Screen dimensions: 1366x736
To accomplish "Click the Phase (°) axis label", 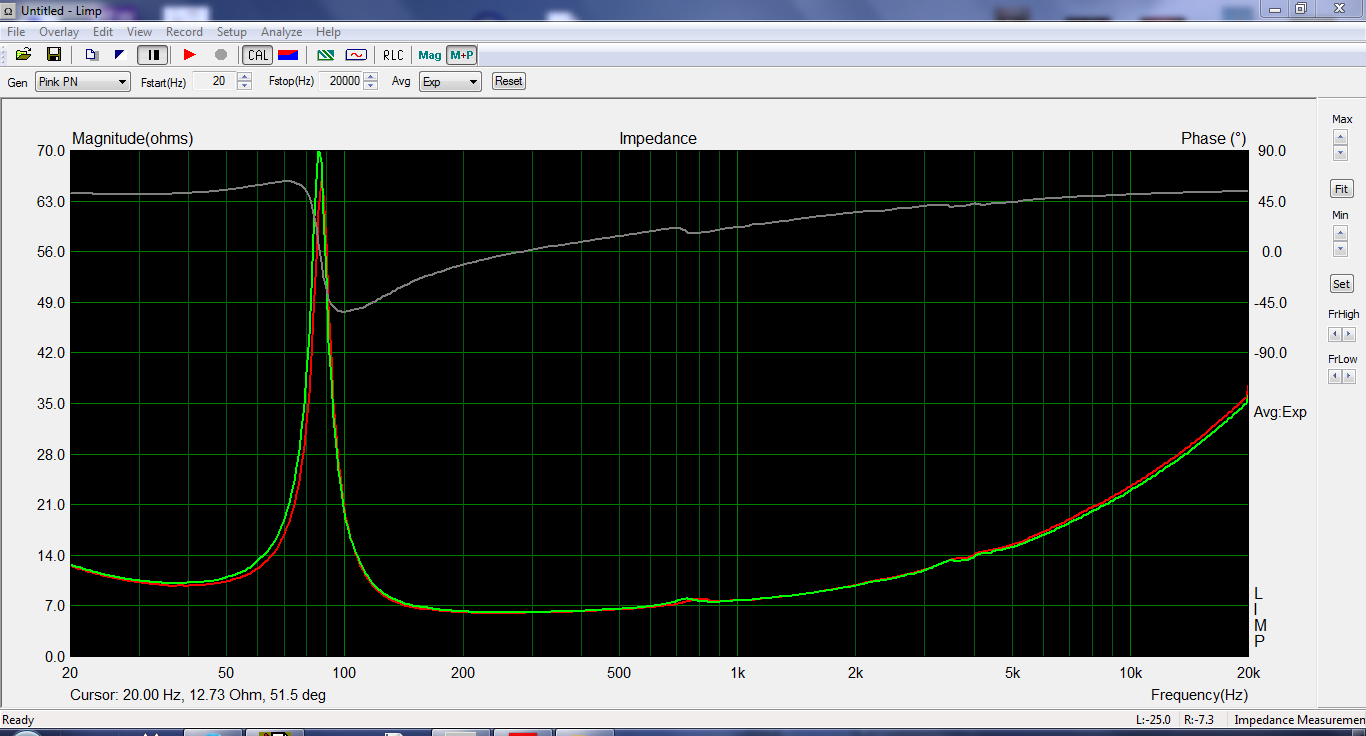I will click(1213, 139).
